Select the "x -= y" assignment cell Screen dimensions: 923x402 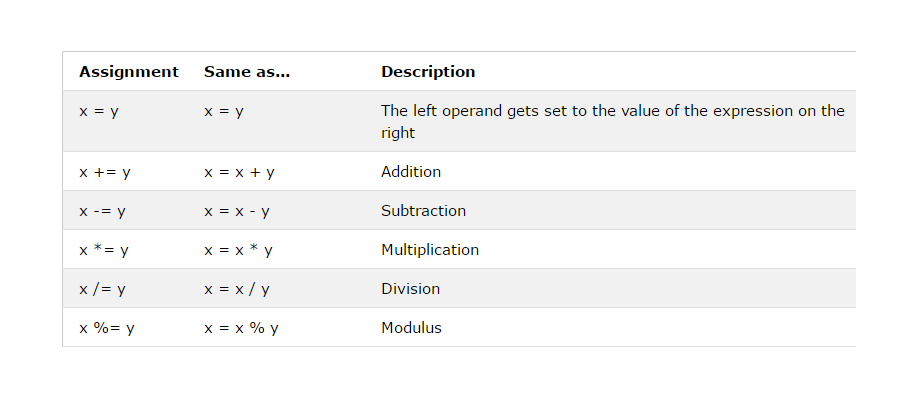coord(103,211)
